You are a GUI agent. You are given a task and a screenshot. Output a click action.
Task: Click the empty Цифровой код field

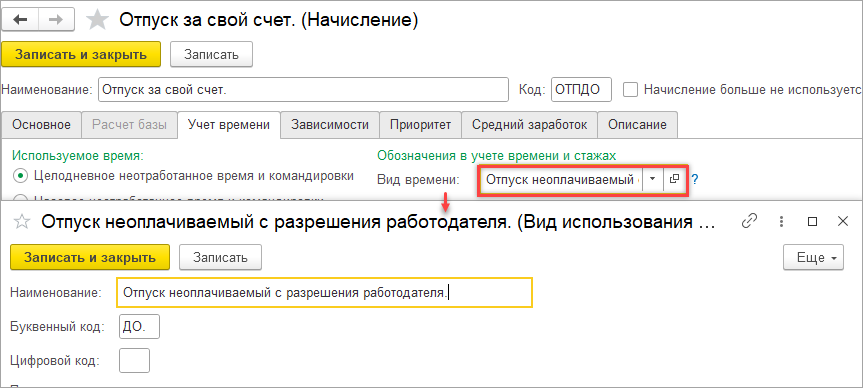[x=134, y=360]
